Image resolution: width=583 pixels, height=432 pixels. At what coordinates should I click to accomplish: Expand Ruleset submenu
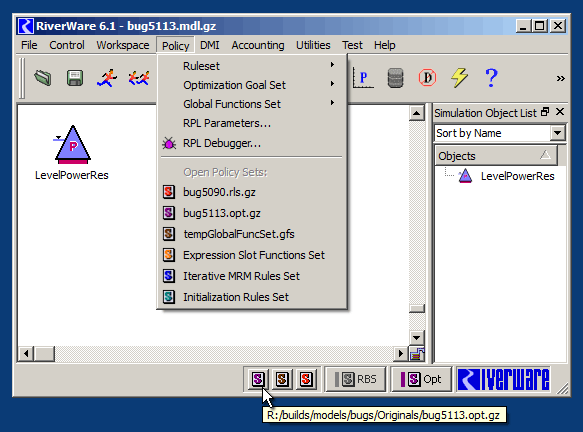click(252, 66)
